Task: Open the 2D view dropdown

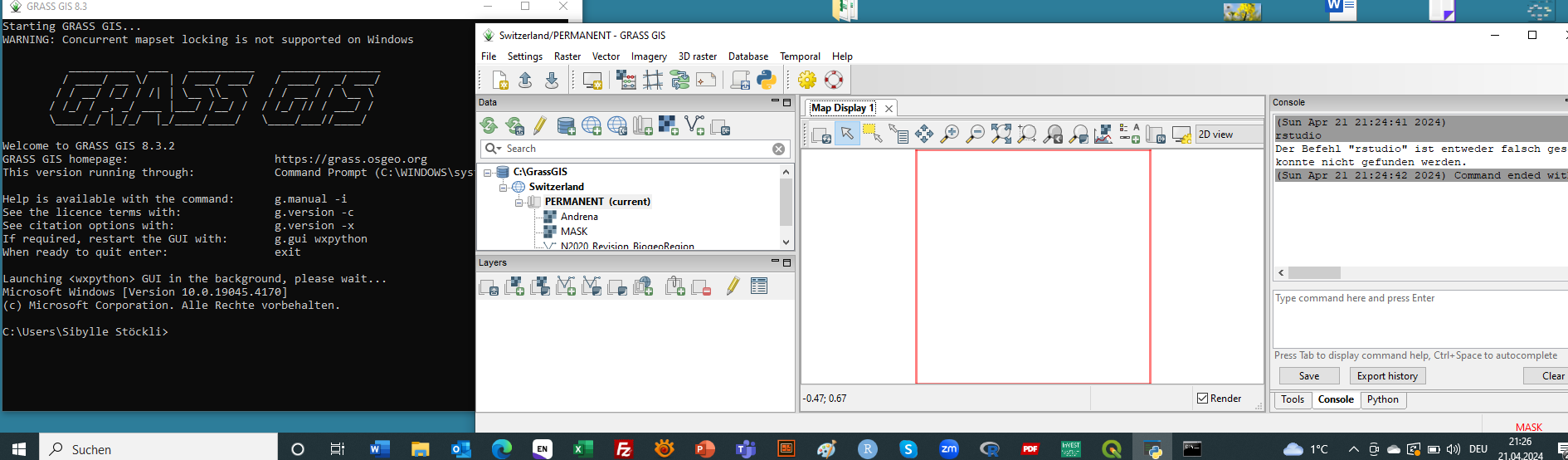Action: click(1230, 135)
